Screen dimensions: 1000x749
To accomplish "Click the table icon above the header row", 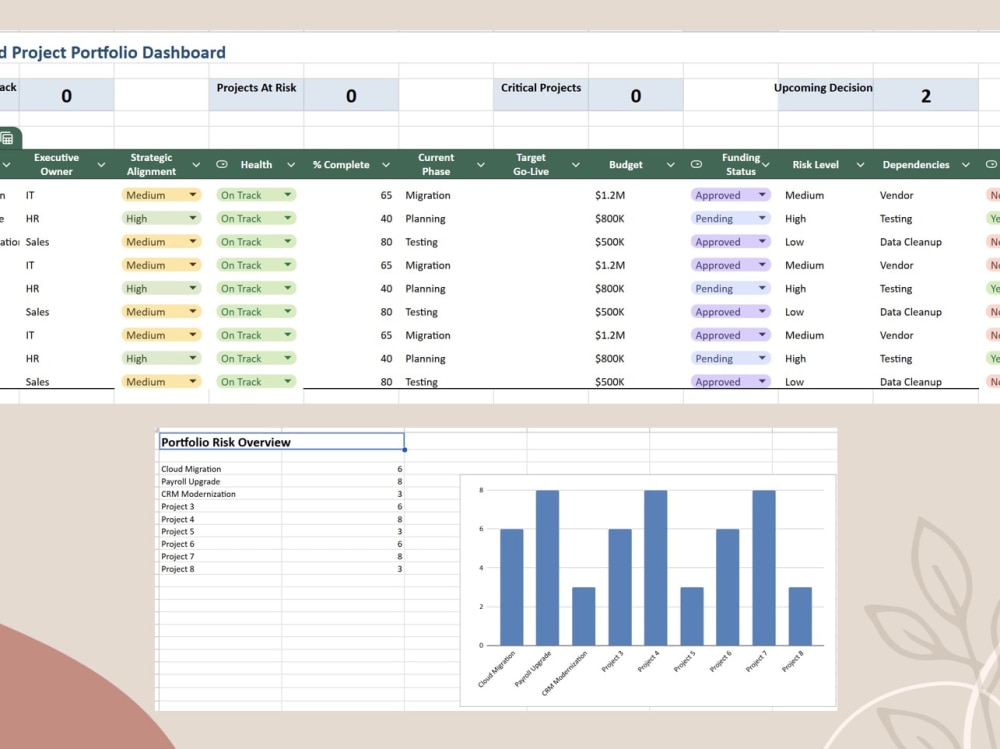I will point(7,138).
